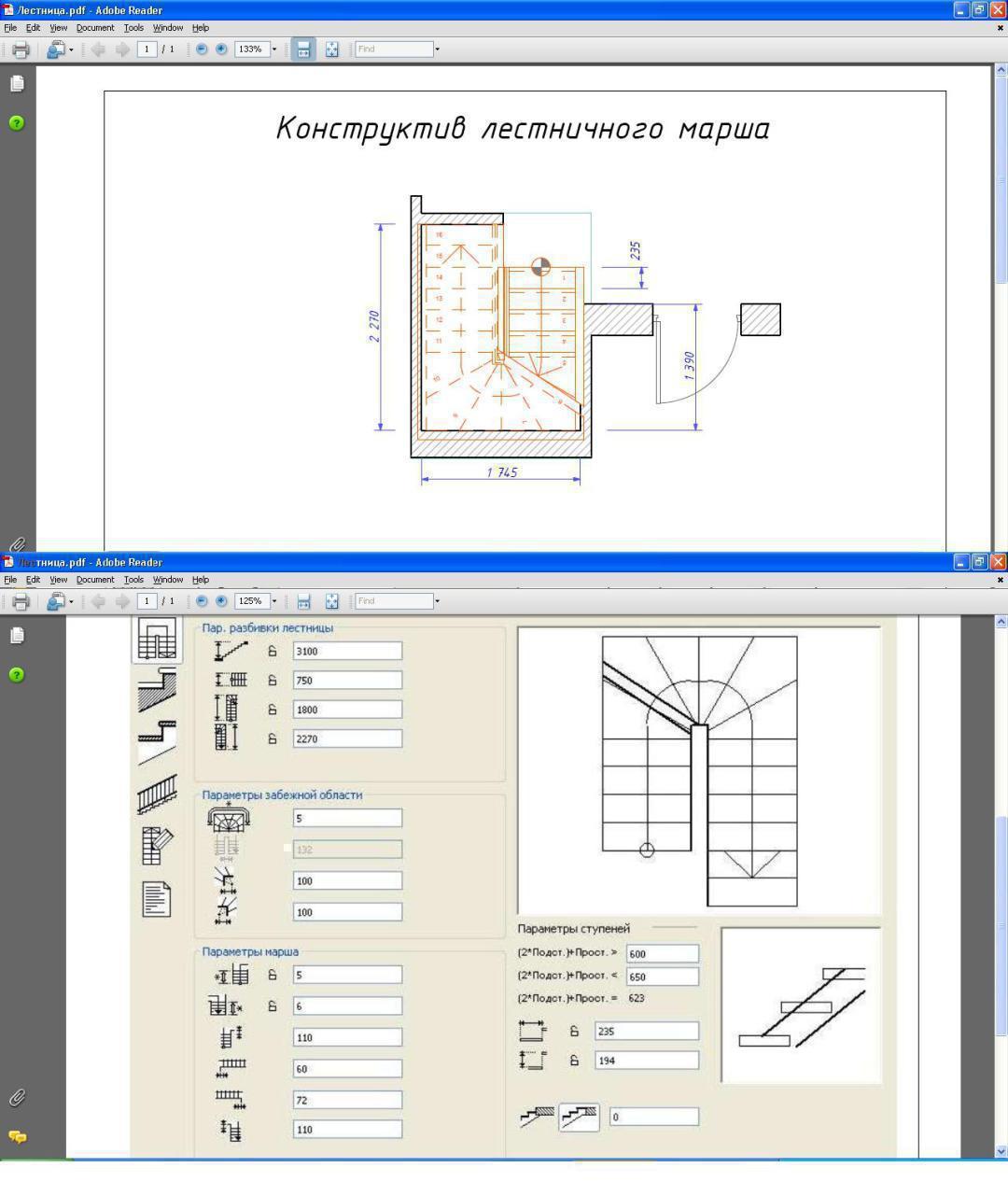Screen dimensions: 1008x1181
Task: Toggle the lock beside the 3100 field
Action: tap(273, 652)
